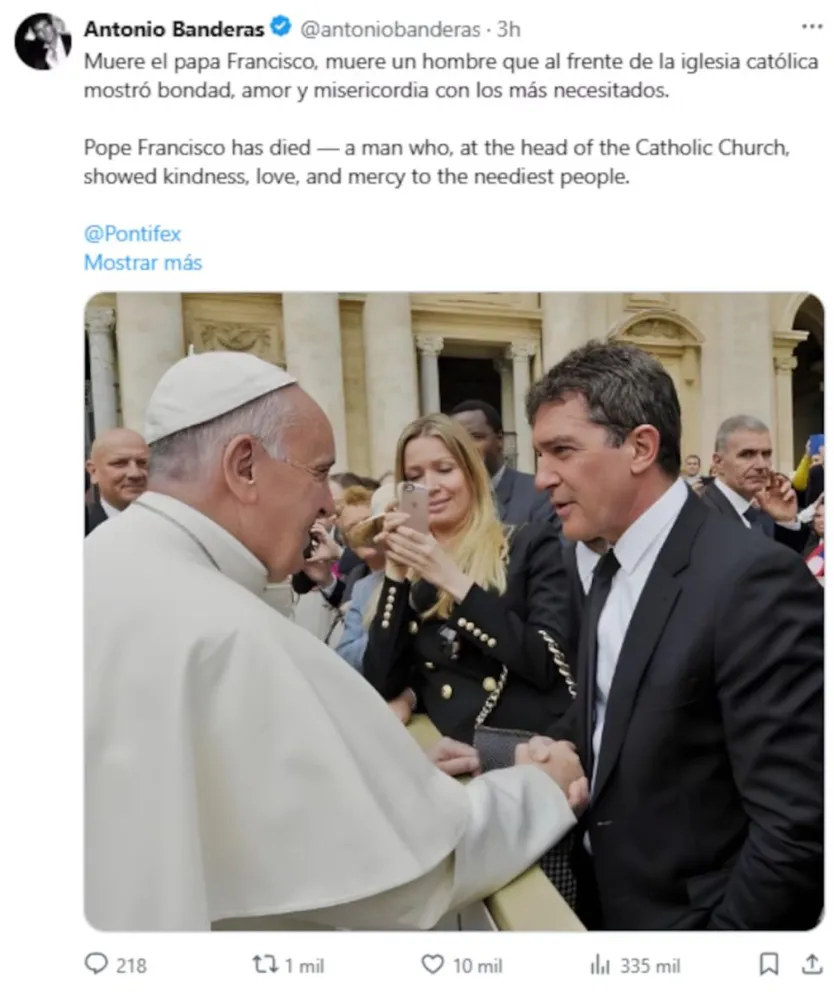This screenshot has height=992, width=834.
Task: Like the tweet
Action: (432, 965)
